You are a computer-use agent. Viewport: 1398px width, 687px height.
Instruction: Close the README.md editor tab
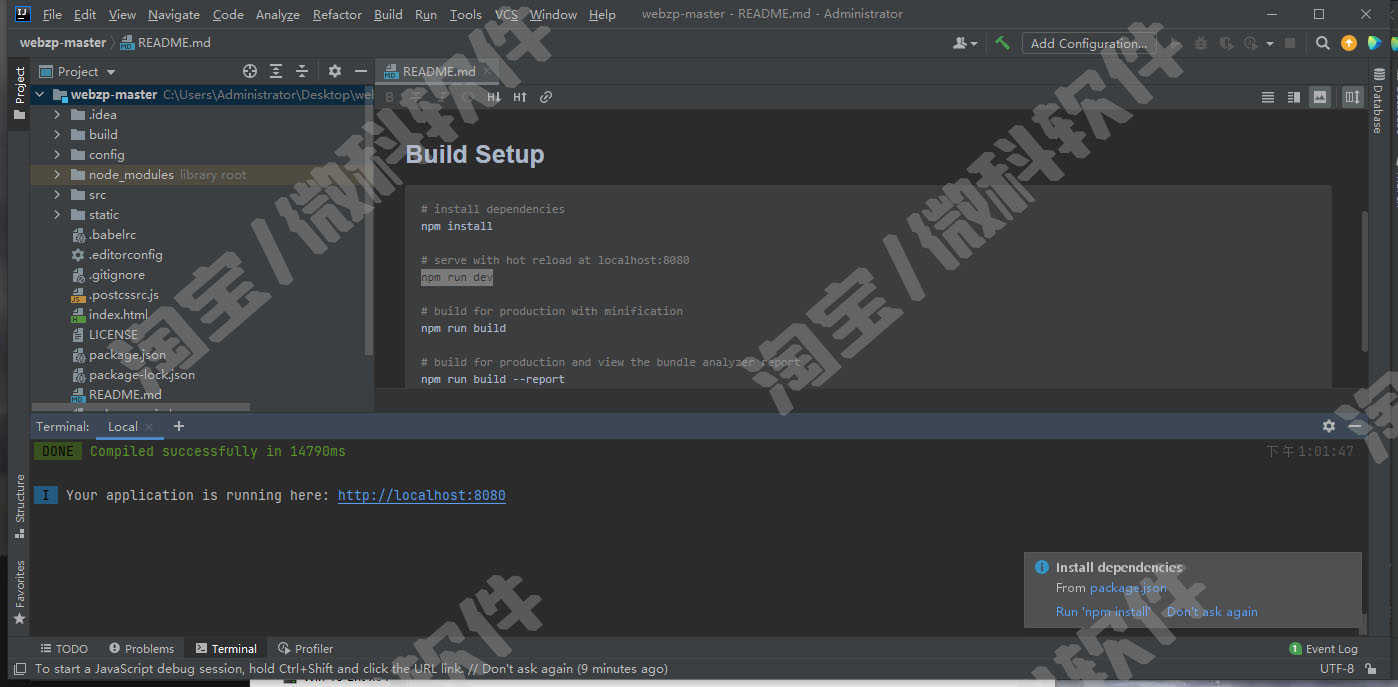pyautogui.click(x=488, y=71)
